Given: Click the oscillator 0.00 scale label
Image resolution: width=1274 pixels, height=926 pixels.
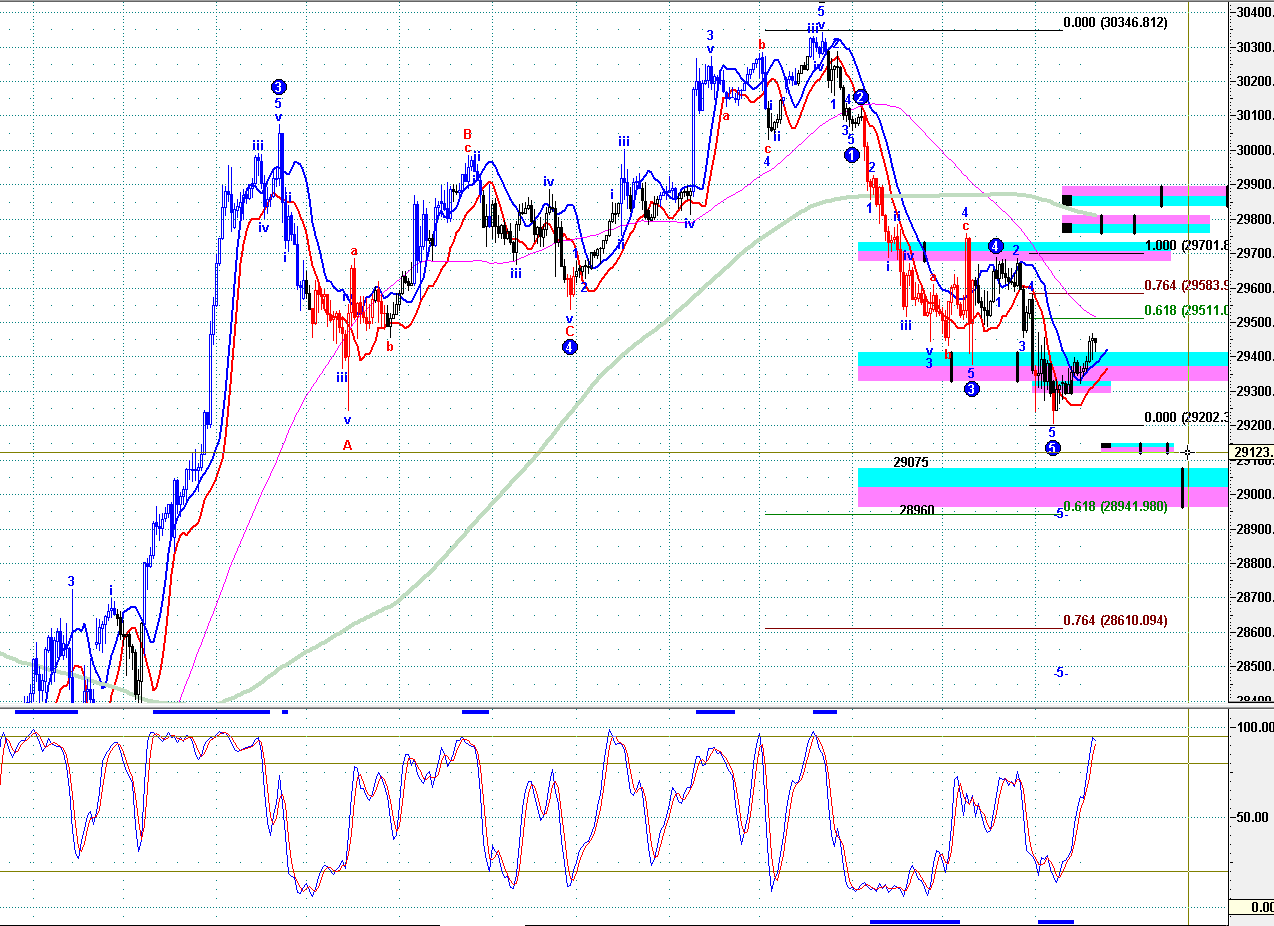Looking at the screenshot, I should pyautogui.click(x=1263, y=907).
